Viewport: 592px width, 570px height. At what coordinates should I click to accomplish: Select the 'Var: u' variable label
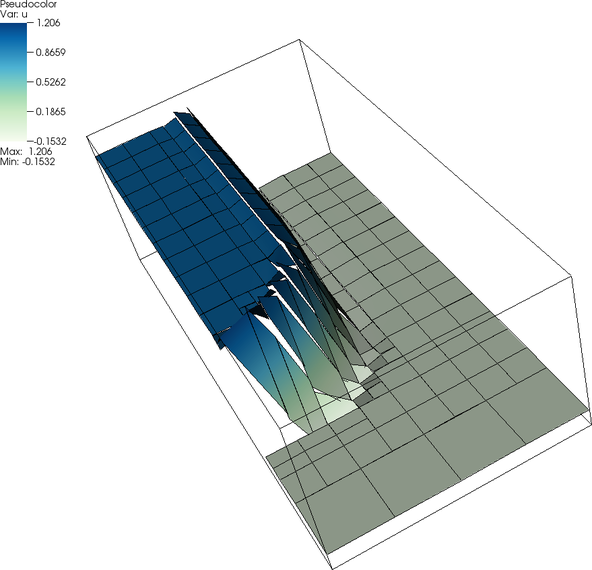[14, 15]
